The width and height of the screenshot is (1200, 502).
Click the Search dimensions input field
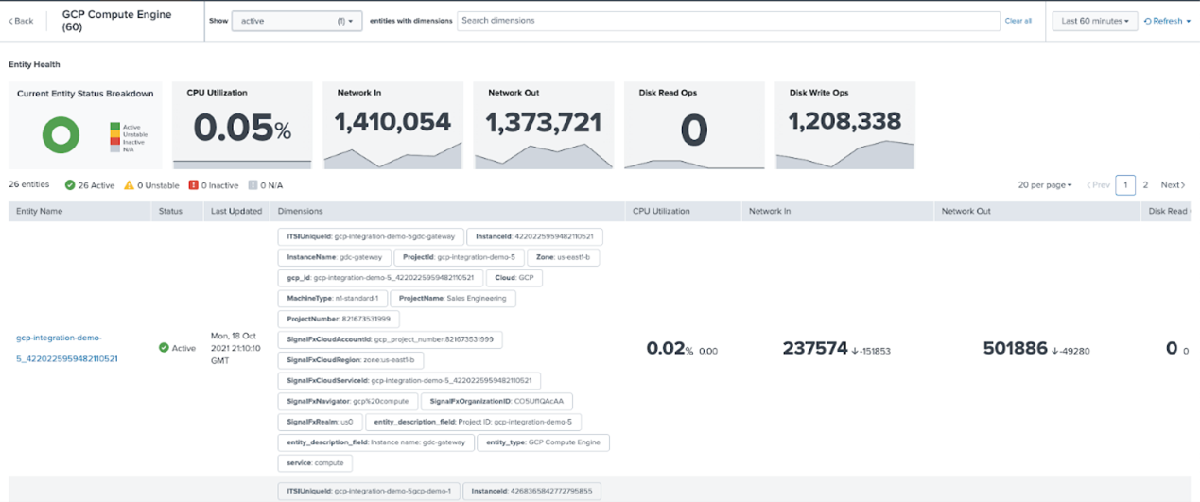728,21
